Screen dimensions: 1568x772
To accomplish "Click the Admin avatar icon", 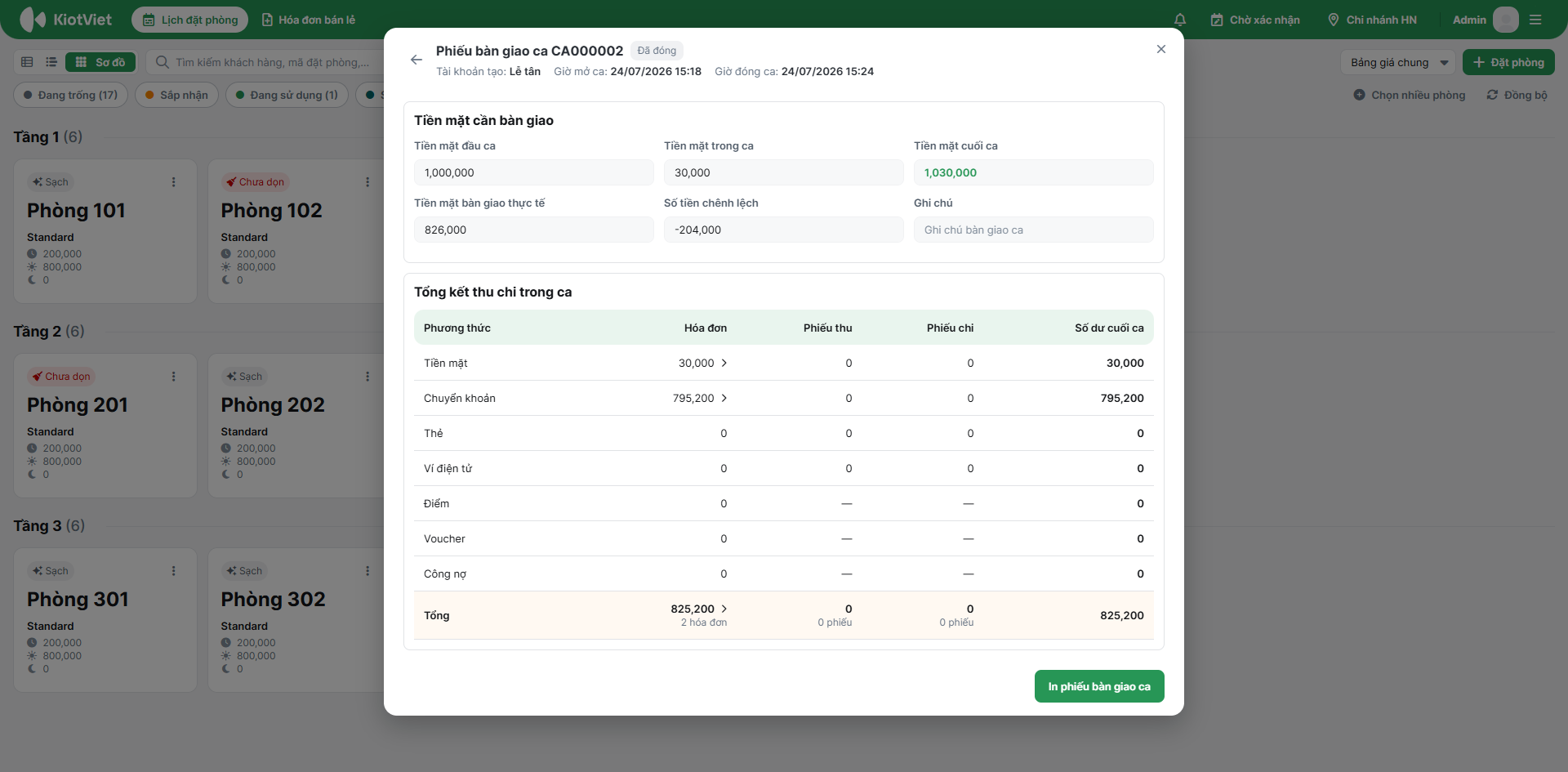I will 1505,20.
